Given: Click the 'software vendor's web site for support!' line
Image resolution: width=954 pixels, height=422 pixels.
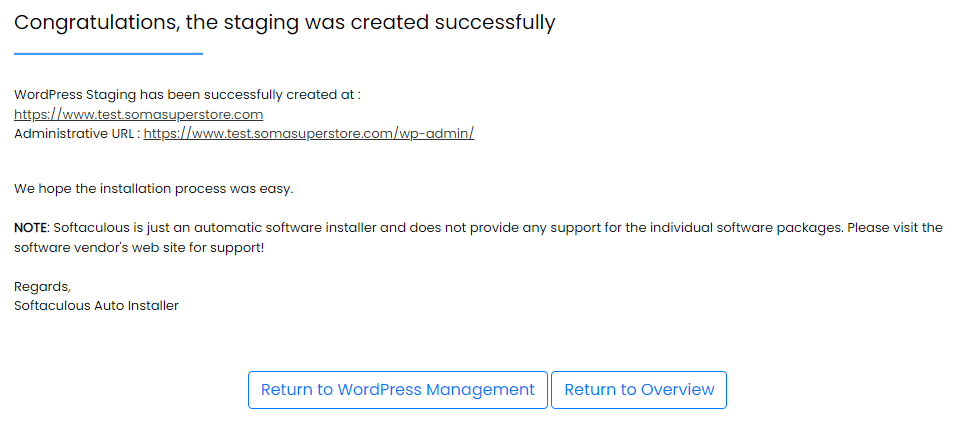Looking at the screenshot, I should [139, 248].
